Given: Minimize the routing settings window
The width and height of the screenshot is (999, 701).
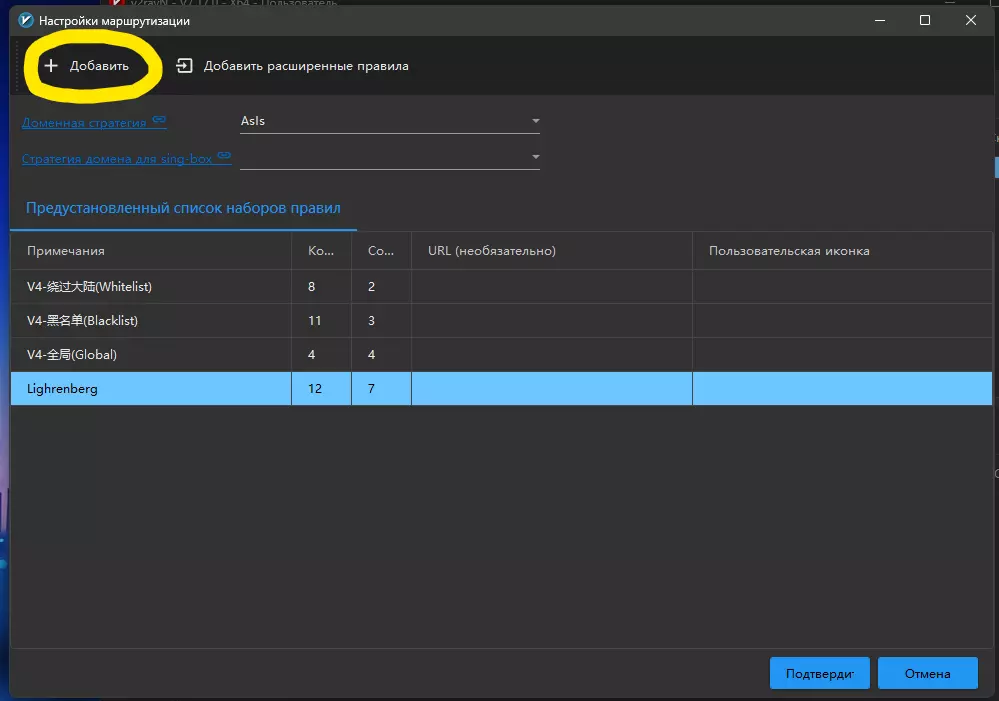Looking at the screenshot, I should tap(880, 20).
